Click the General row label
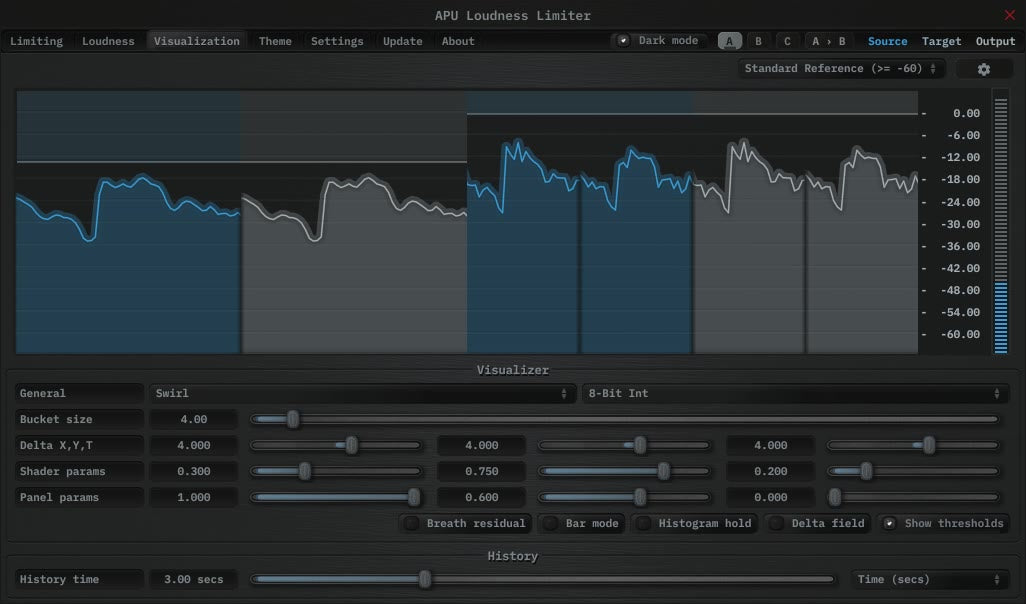Image resolution: width=1026 pixels, height=604 pixels. click(x=79, y=393)
